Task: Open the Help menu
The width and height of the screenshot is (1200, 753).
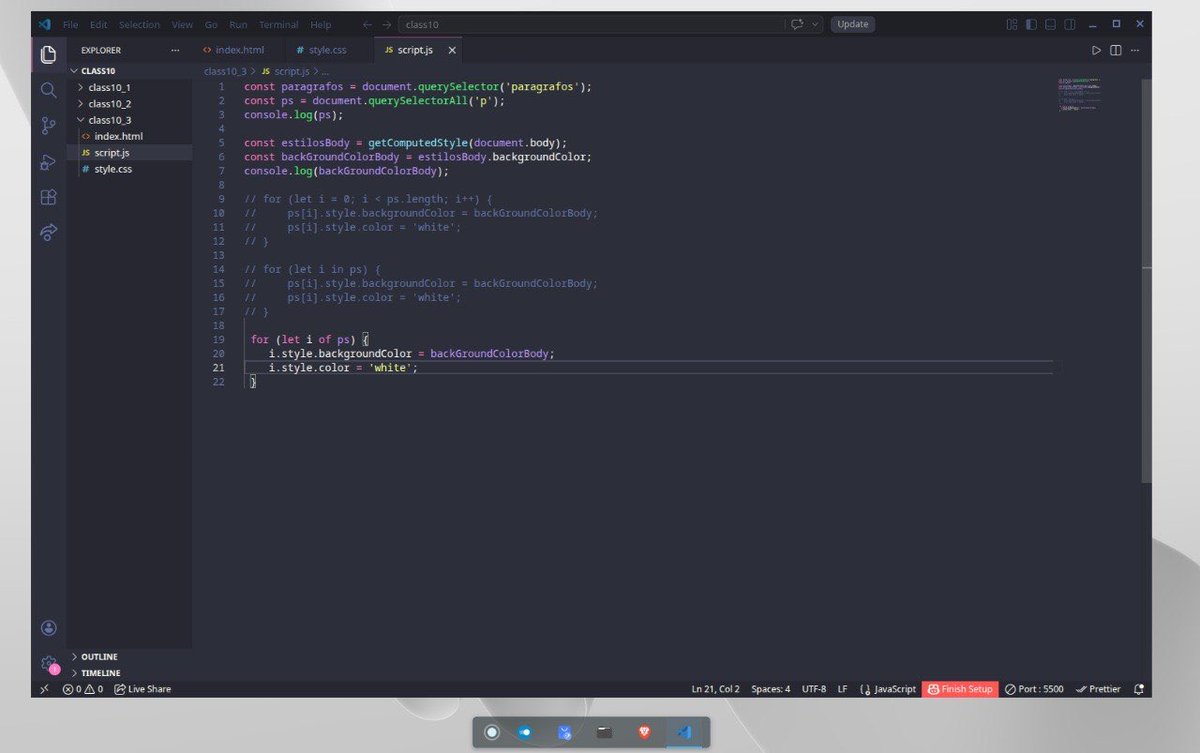Action: click(x=320, y=24)
